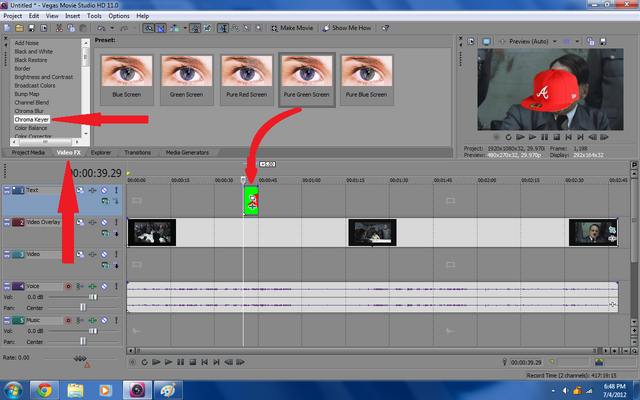
Task: Click the Show Me How button
Action: point(347,28)
